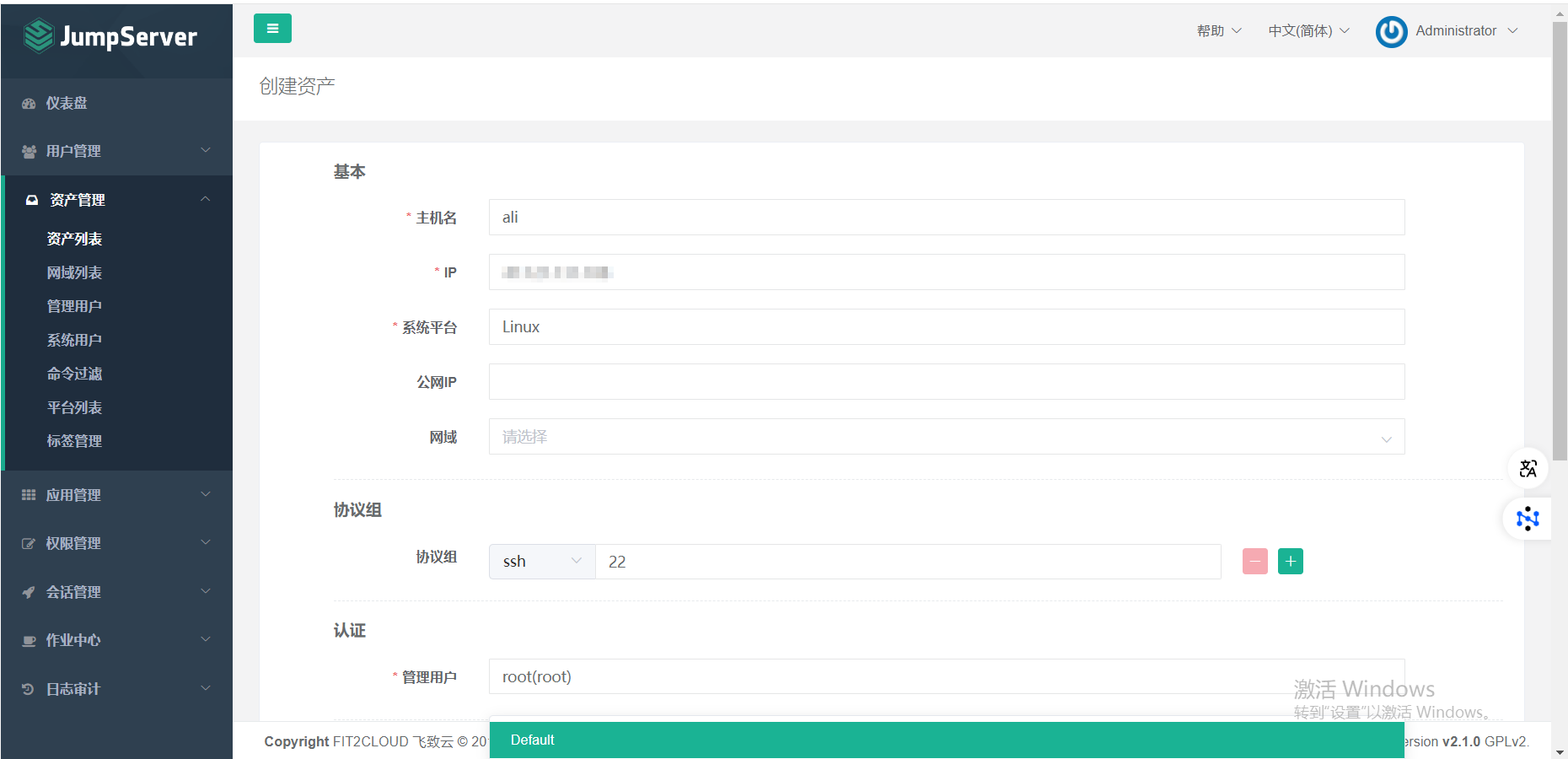Viewport: 1568px width, 759px height.
Task: Open the 帮助 help dropdown
Action: coord(1219,30)
